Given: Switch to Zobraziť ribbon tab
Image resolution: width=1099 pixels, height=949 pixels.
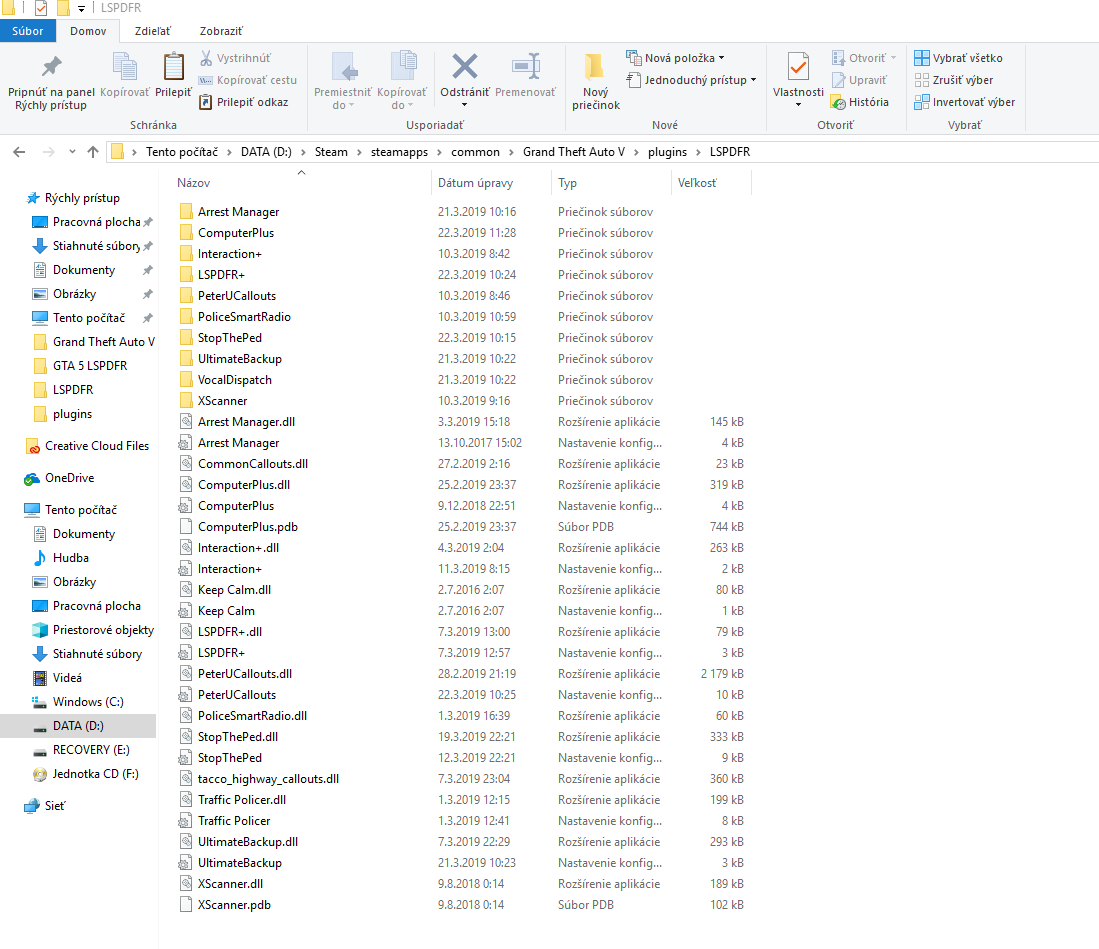Looking at the screenshot, I should [x=221, y=31].
